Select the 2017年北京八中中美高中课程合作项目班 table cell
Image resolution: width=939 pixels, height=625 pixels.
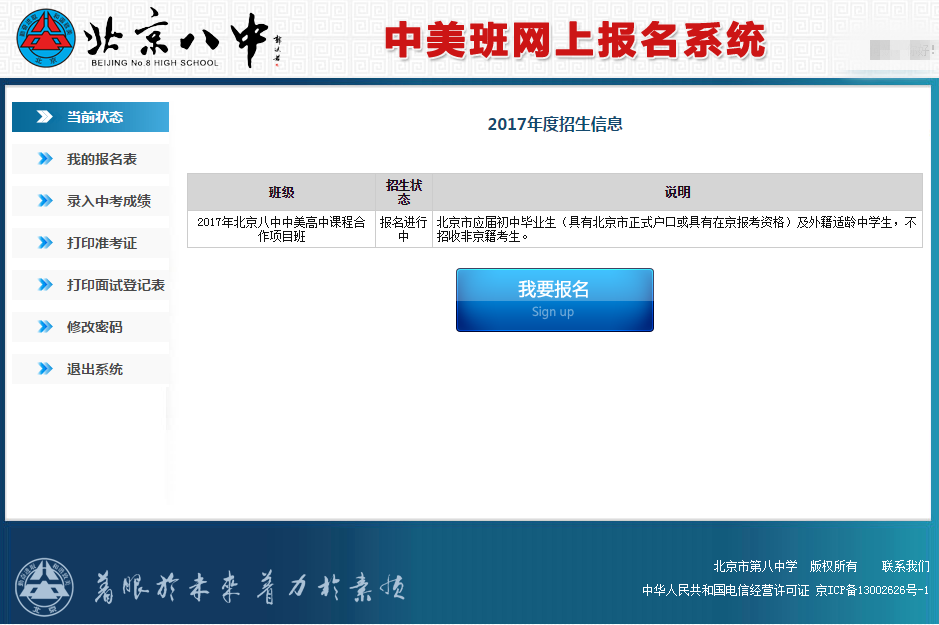tap(281, 229)
